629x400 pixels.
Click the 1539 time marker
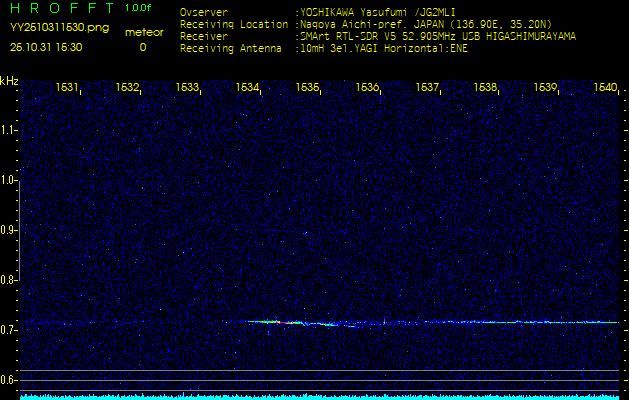point(545,88)
